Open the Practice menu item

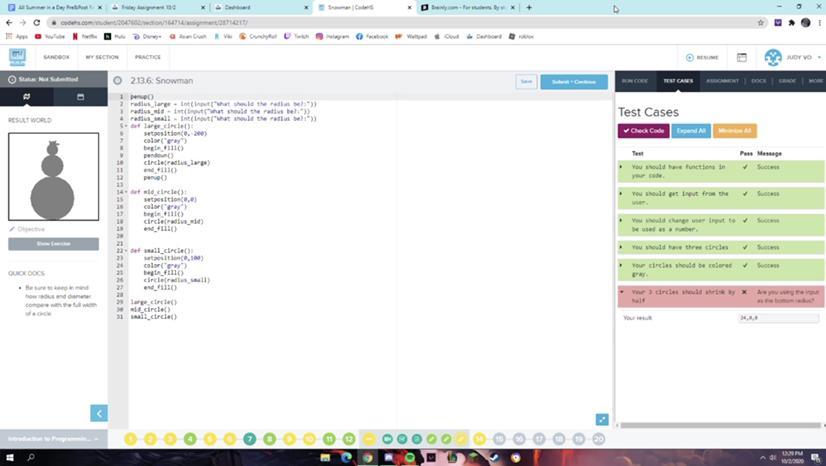coord(148,57)
